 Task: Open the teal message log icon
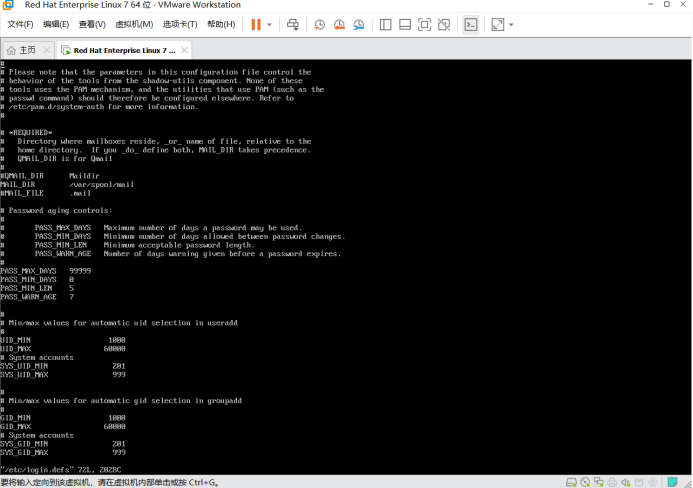[673, 482]
